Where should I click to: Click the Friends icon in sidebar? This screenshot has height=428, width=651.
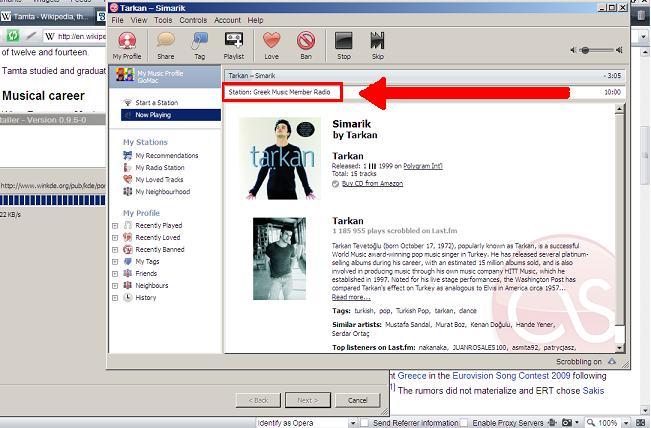pos(128,273)
